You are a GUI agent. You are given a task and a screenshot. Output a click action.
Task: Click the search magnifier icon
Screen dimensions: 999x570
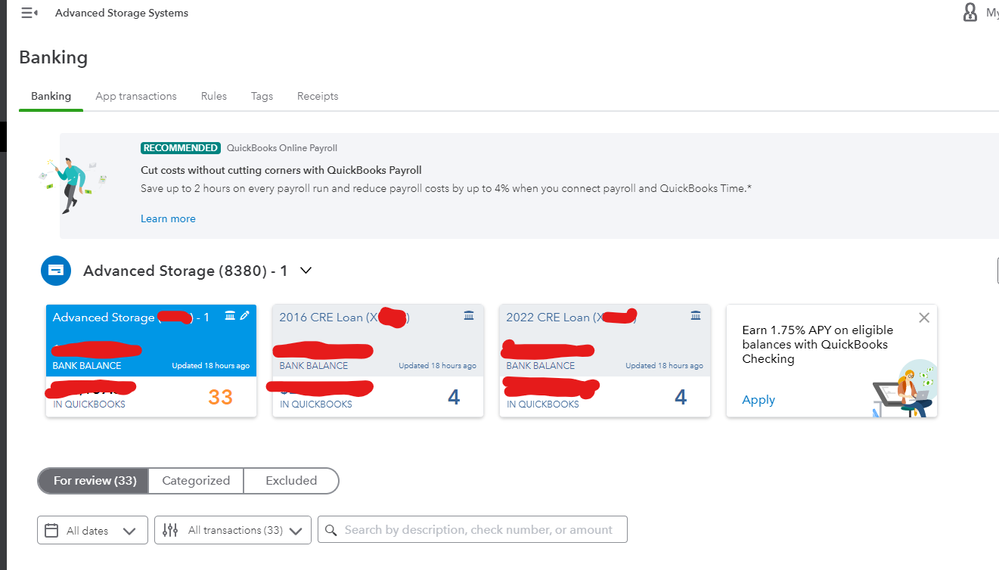click(331, 530)
